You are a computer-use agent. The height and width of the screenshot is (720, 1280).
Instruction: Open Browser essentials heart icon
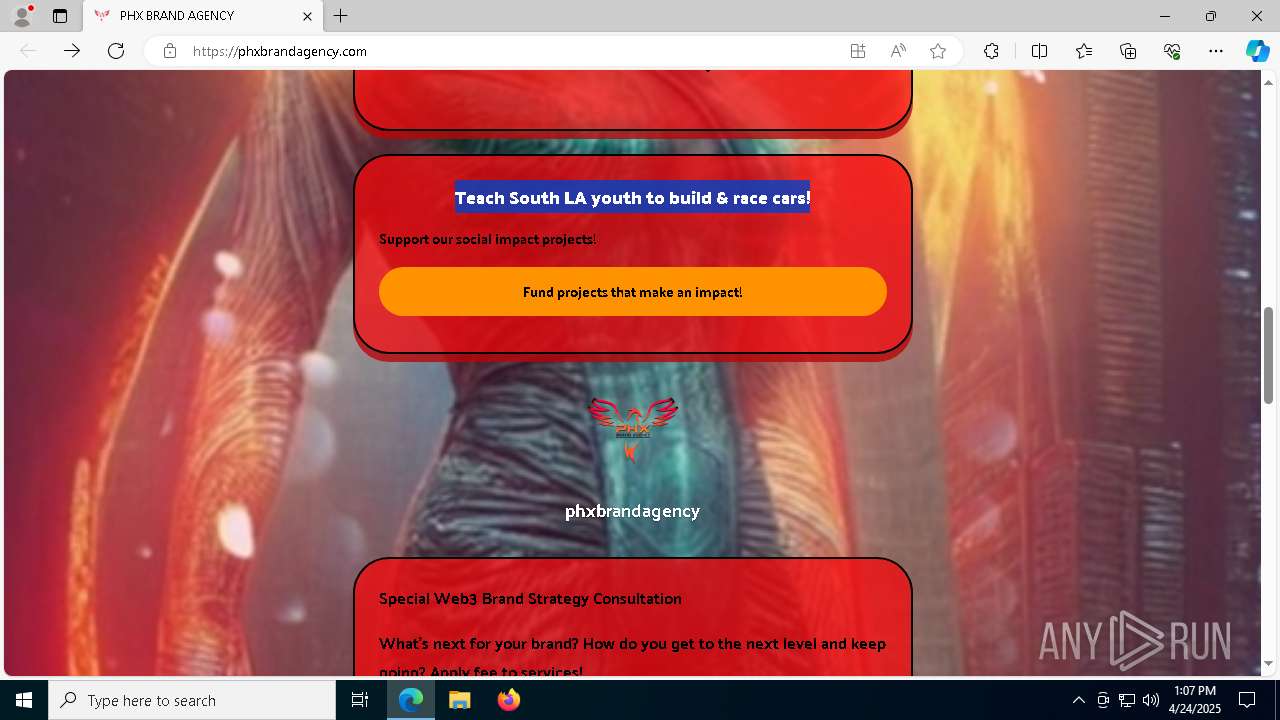pyautogui.click(x=1172, y=51)
